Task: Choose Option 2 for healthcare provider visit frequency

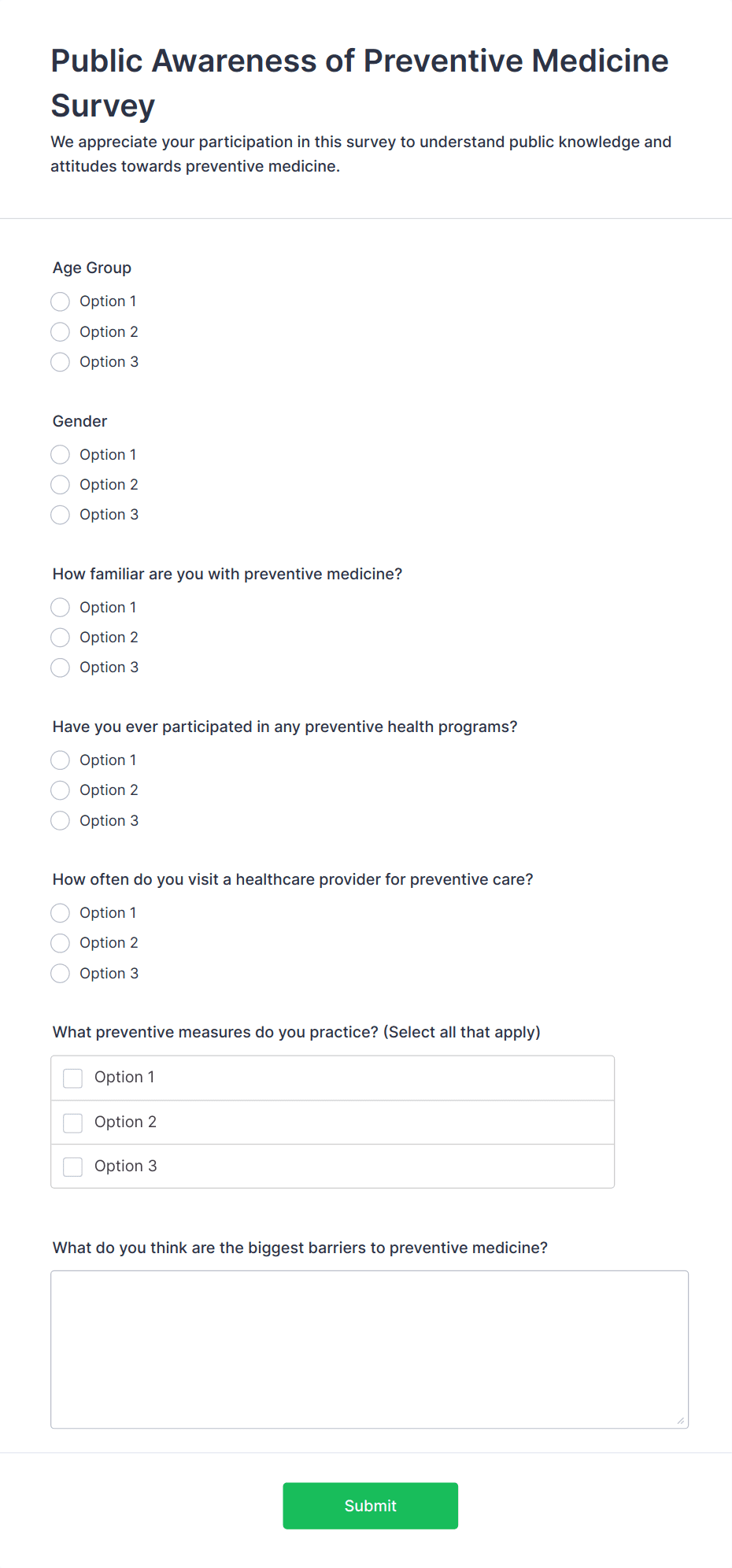Action: 61,943
